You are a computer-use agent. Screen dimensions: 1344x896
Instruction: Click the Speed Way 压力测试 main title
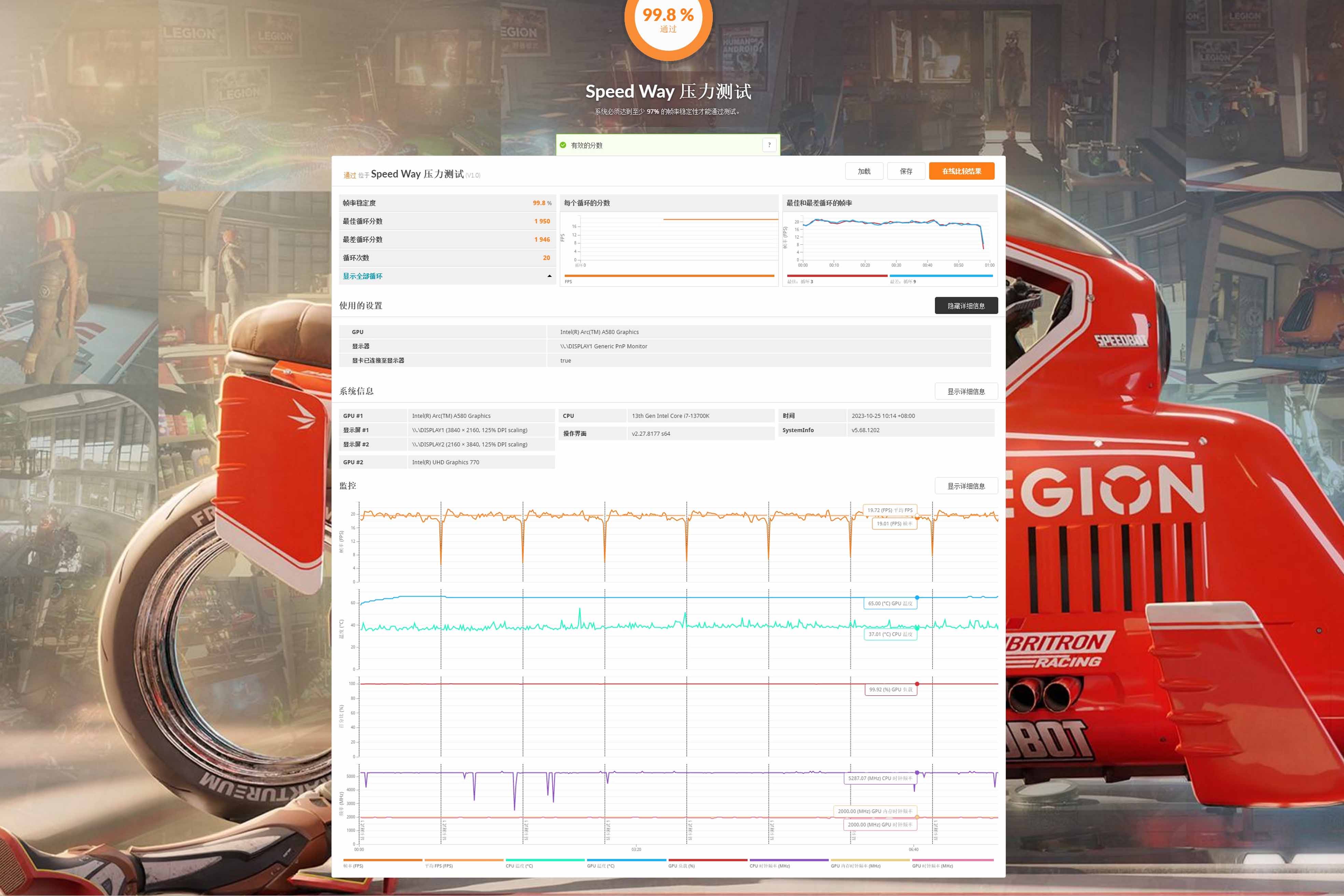(x=668, y=92)
